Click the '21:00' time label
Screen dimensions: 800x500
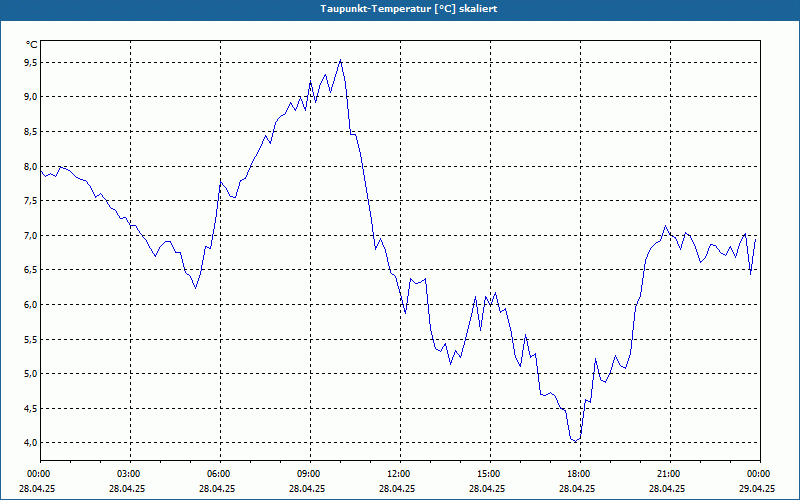[x=670, y=474]
